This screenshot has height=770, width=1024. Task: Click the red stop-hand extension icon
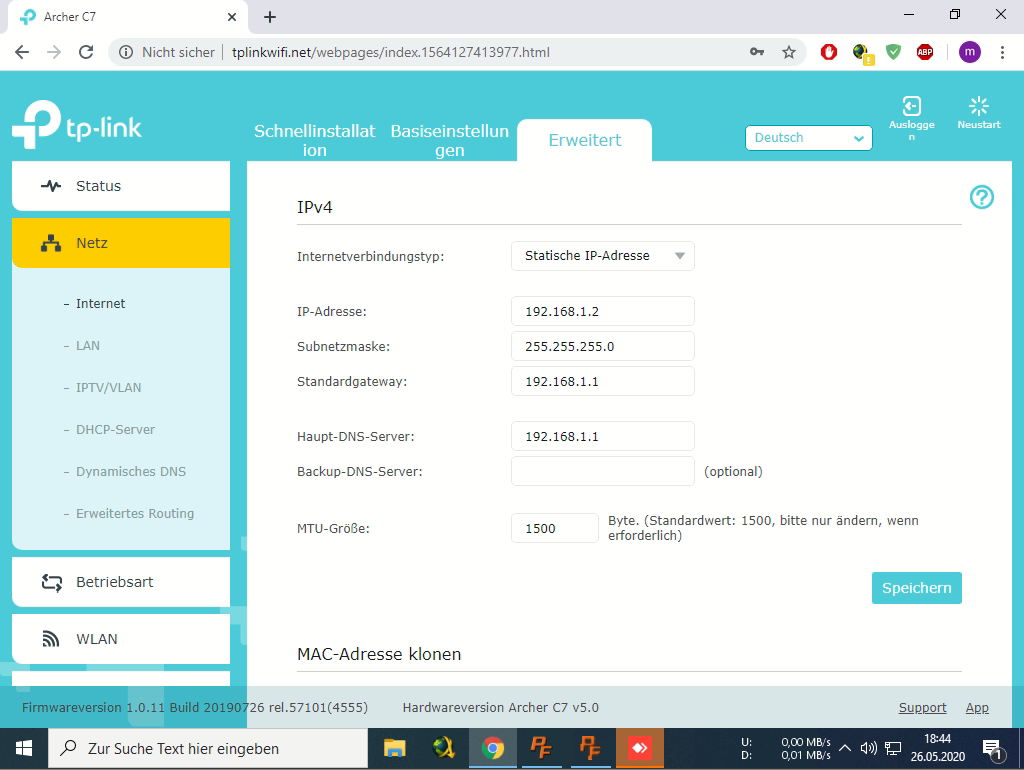pyautogui.click(x=829, y=52)
